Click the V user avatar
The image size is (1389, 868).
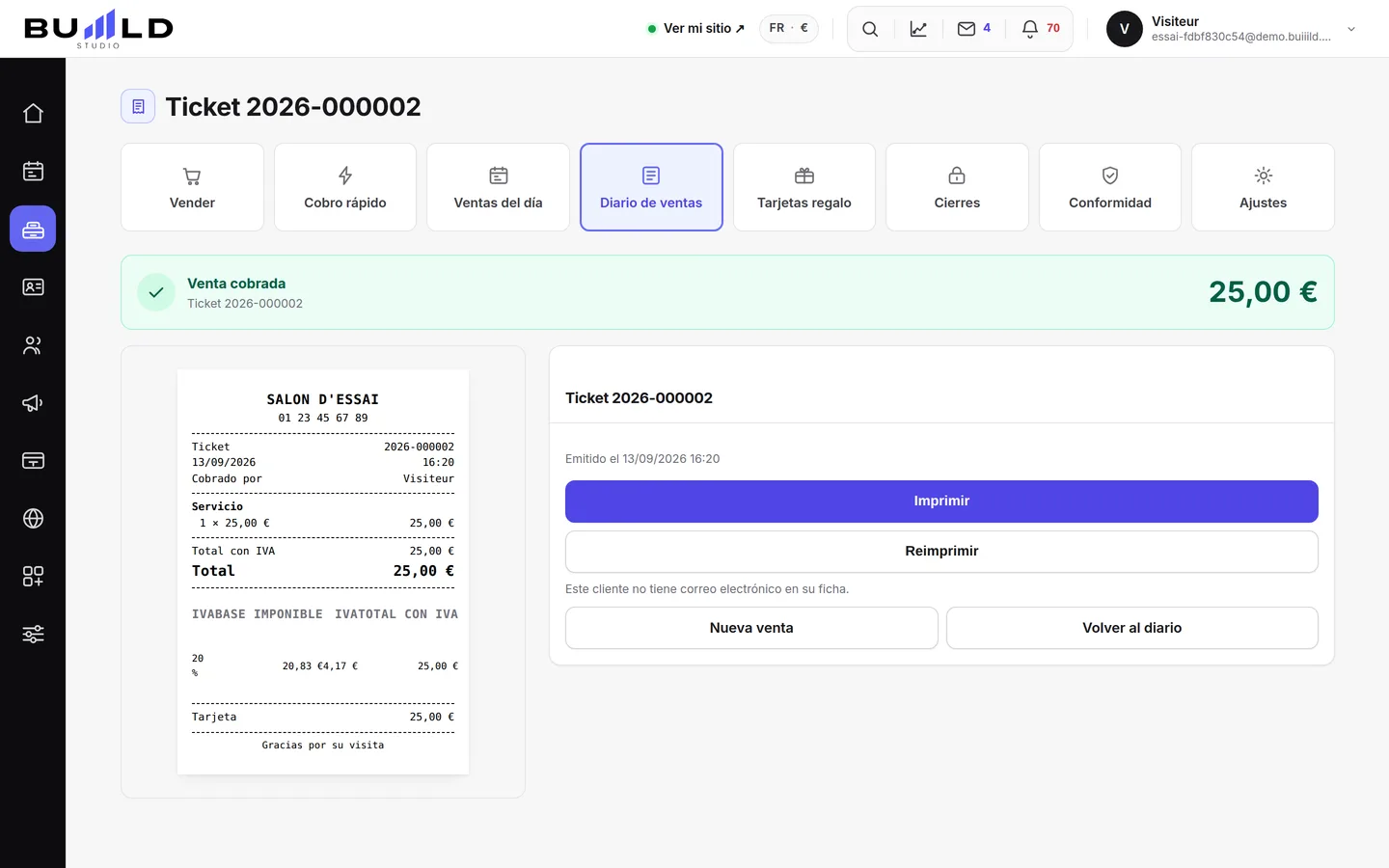(1125, 29)
